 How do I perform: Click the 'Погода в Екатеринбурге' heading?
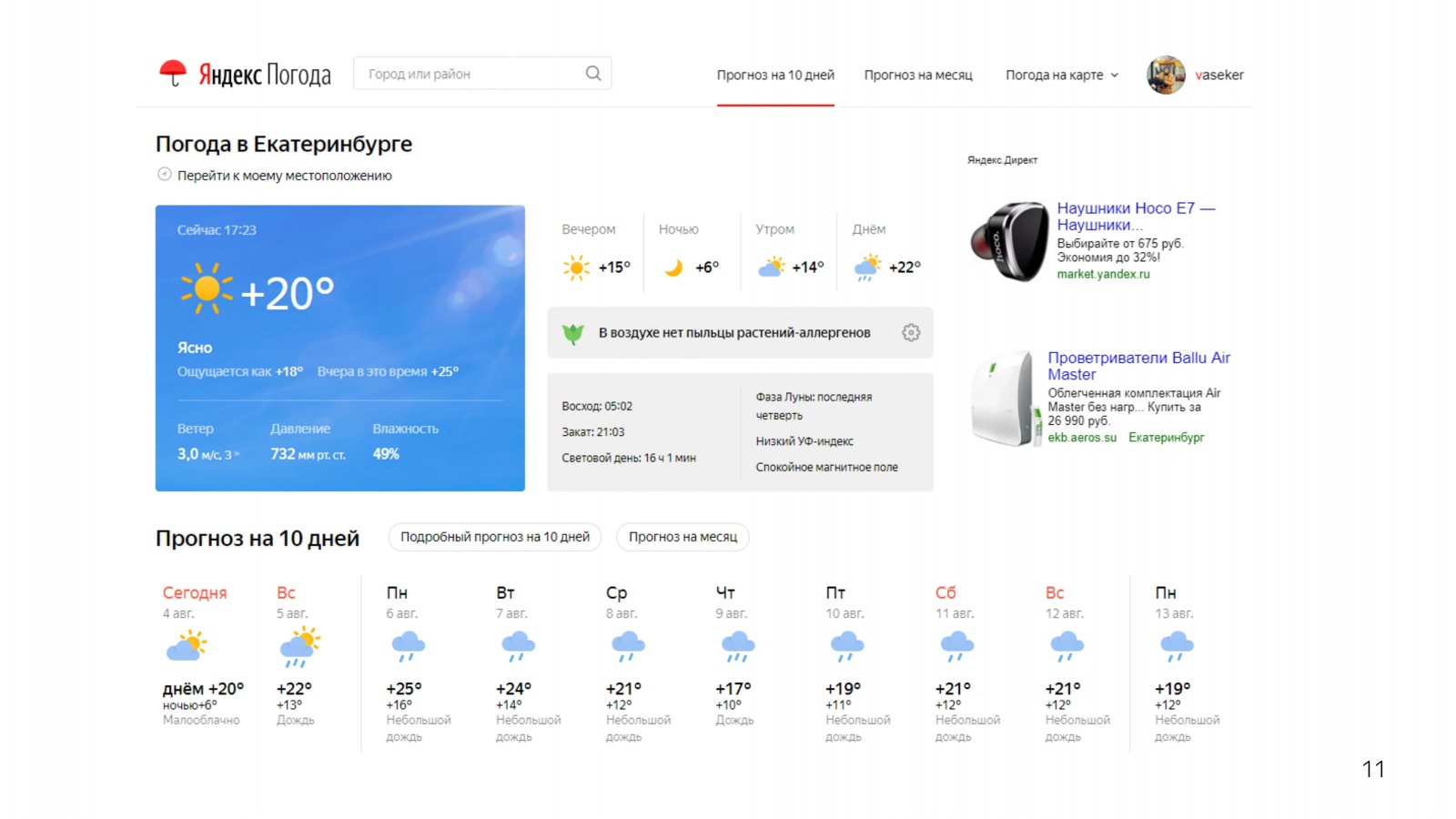coord(284,144)
